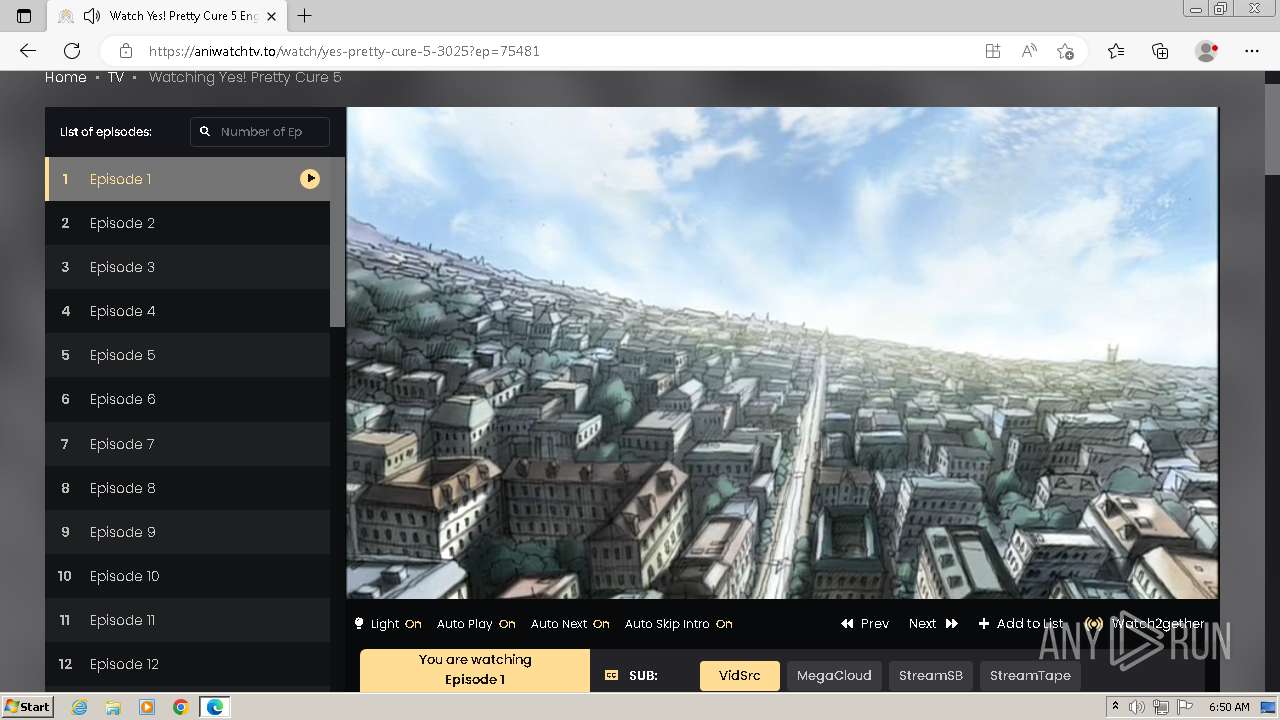The height and width of the screenshot is (720, 1280).
Task: Open Collections icon in toolbar
Action: coord(1160,51)
